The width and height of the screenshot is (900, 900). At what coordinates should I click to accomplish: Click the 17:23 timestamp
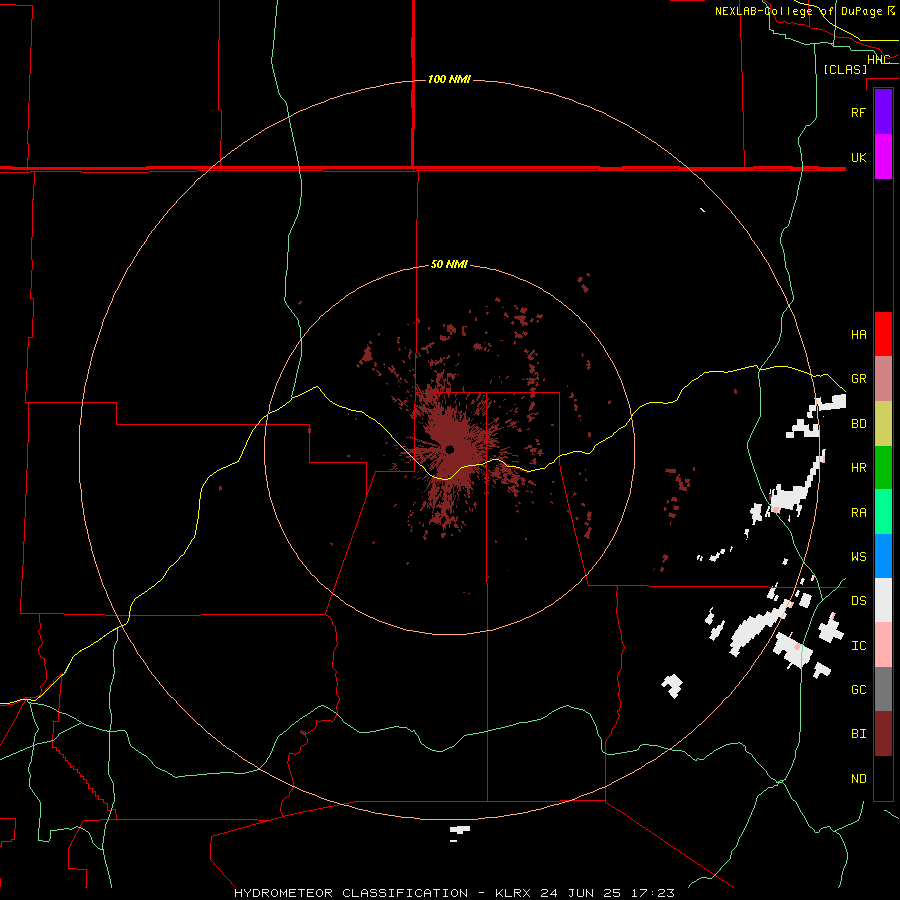pyautogui.click(x=655, y=893)
